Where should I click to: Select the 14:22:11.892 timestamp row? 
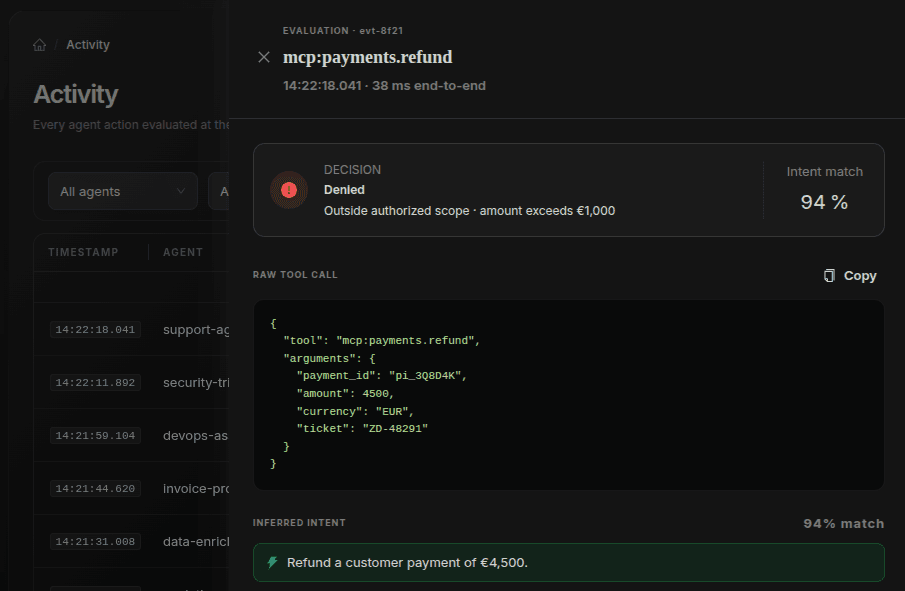point(95,383)
